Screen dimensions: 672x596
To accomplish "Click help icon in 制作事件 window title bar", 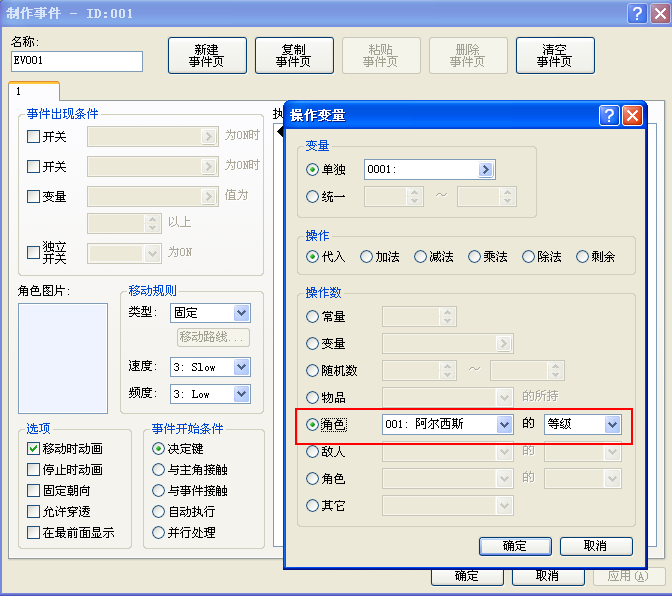I will pos(637,14).
